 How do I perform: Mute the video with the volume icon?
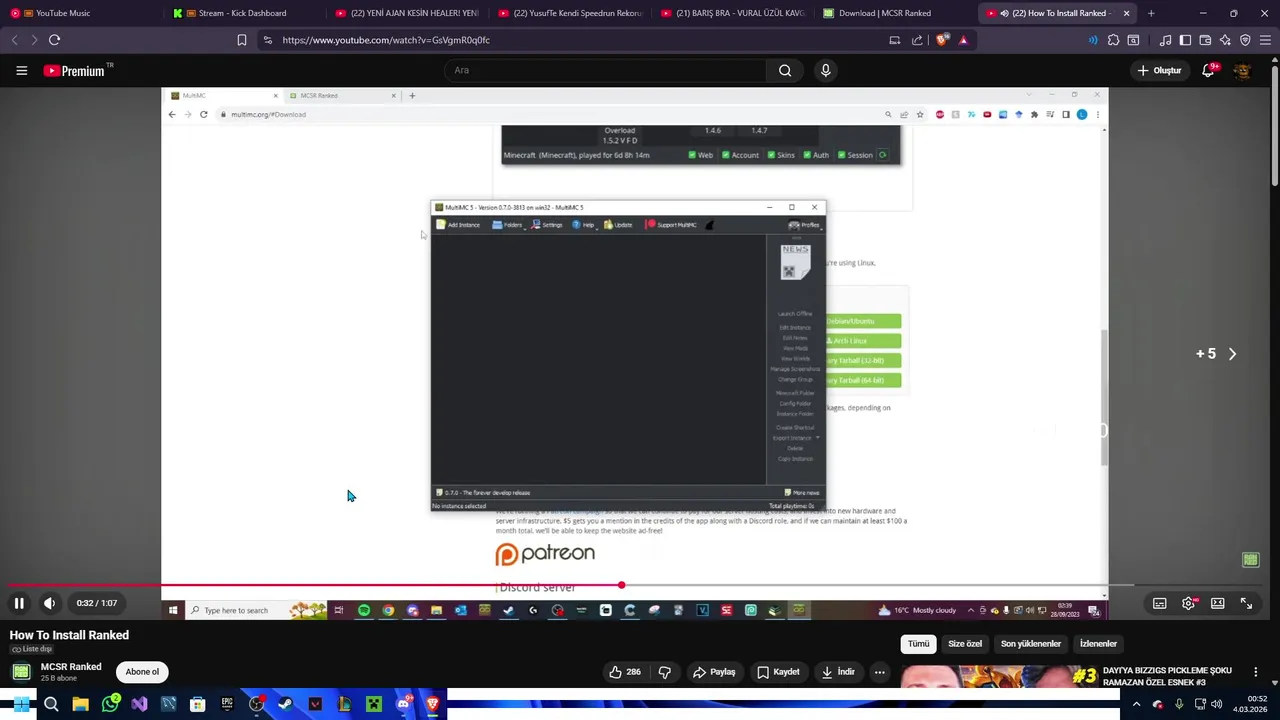click(49, 603)
